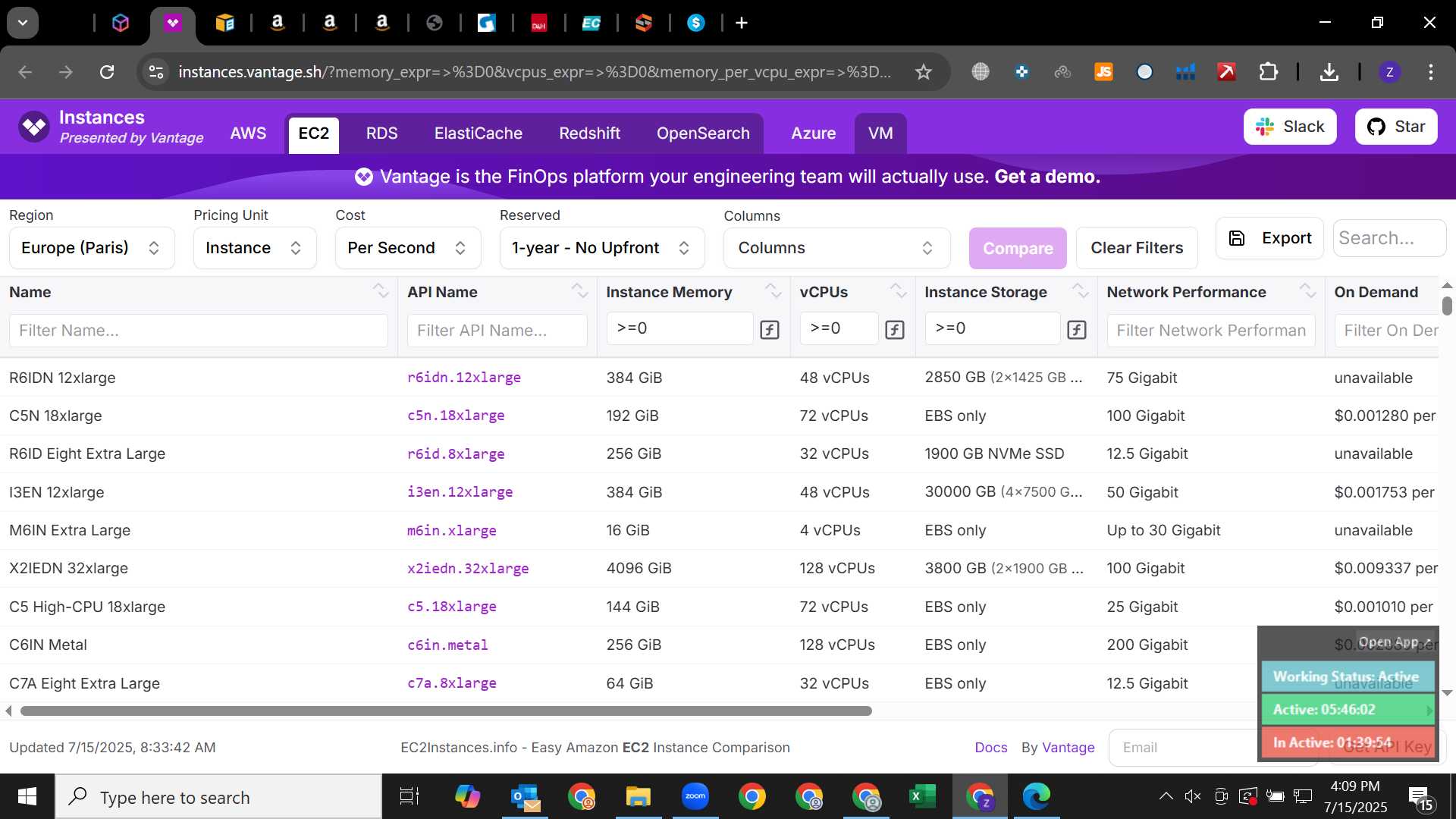Screen dimensions: 1456x819
Task: Sort by vCPUs column arrows
Action: pos(898,291)
